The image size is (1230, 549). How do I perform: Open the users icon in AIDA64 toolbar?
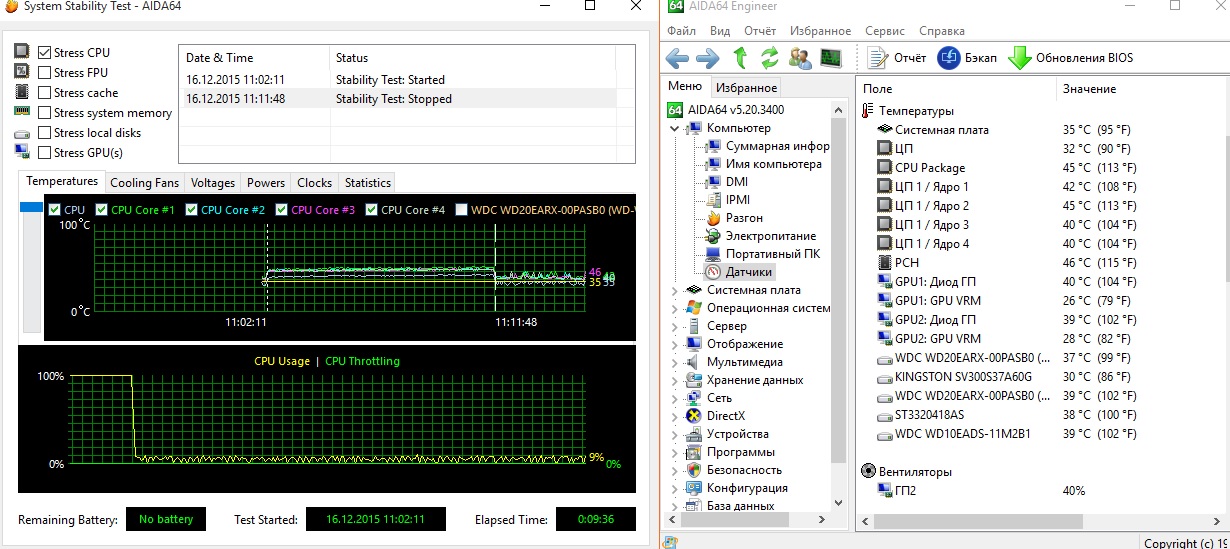pos(800,58)
